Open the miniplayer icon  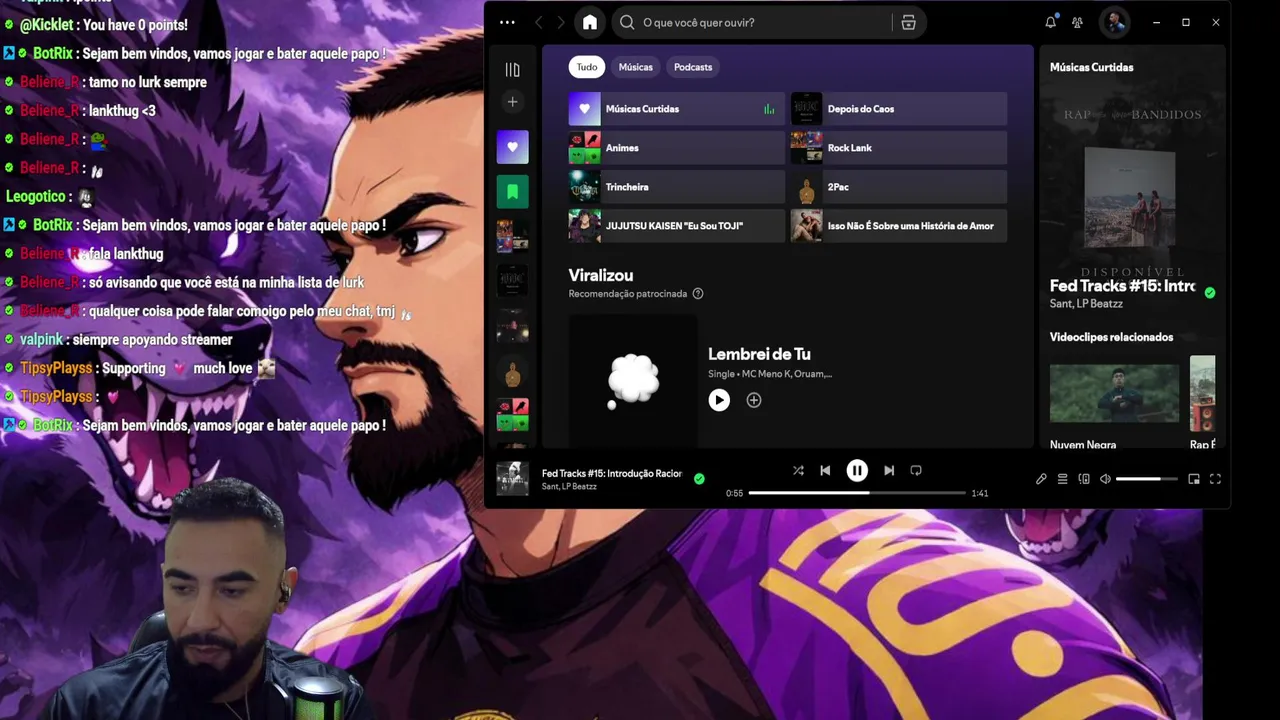[1193, 479]
